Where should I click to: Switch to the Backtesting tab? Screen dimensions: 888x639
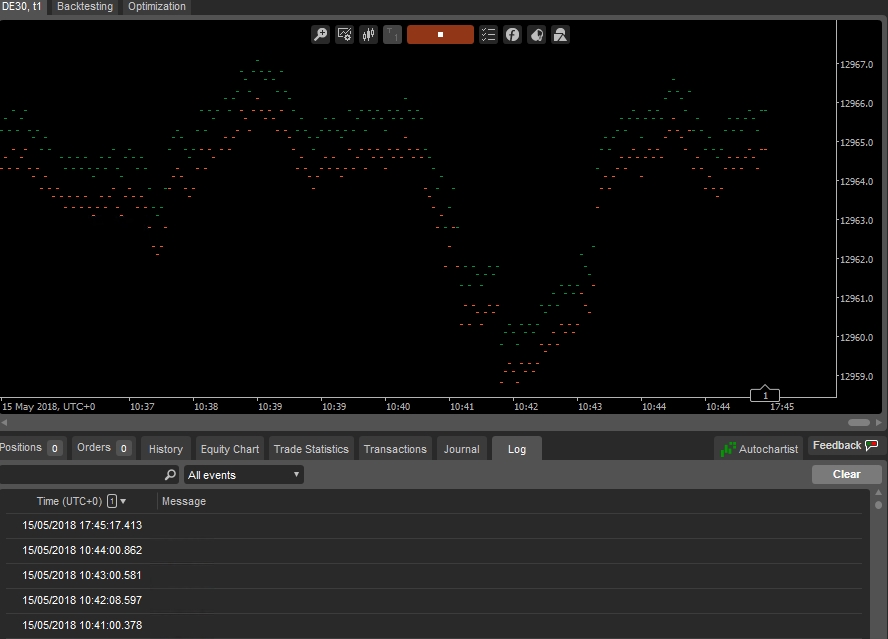(85, 7)
